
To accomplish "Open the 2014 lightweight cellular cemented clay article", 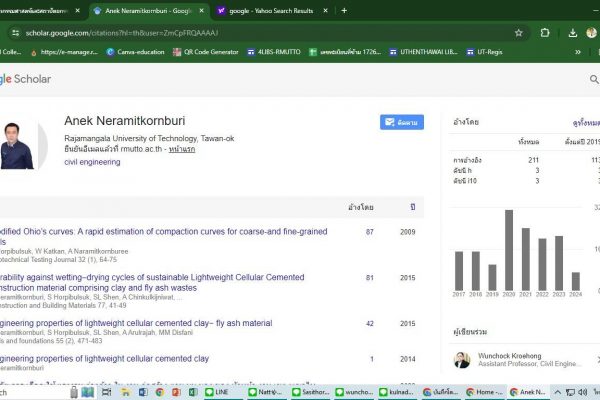I will pyautogui.click(x=104, y=359).
